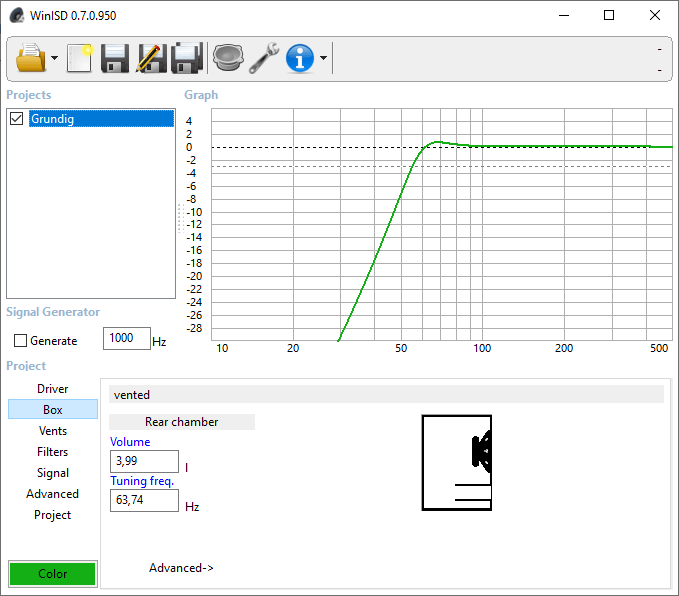Click the Volume value field 3,99

pyautogui.click(x=144, y=461)
